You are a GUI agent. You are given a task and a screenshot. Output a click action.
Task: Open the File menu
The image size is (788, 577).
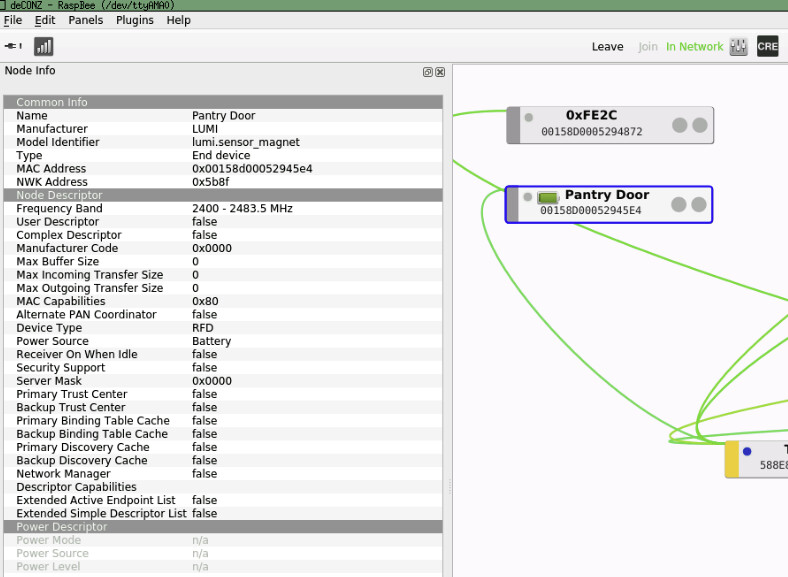coord(13,20)
